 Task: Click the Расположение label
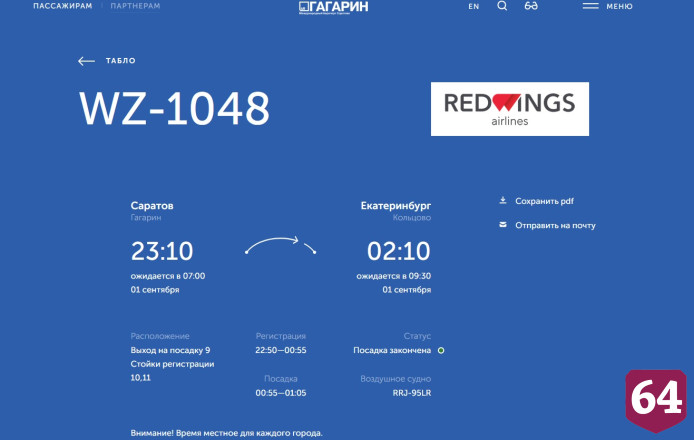[160, 336]
